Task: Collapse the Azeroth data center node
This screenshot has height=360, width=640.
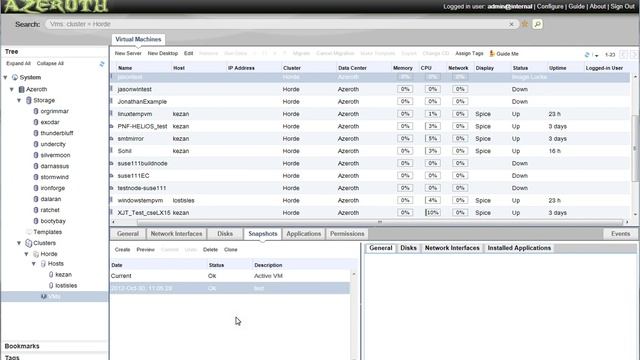Action: coord(12,89)
